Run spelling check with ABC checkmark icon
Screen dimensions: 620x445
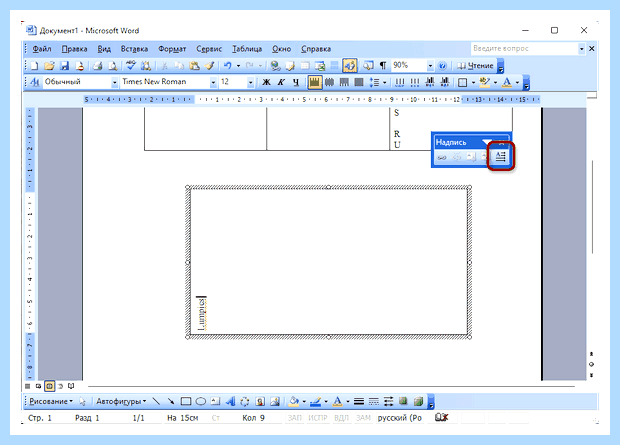click(131, 66)
